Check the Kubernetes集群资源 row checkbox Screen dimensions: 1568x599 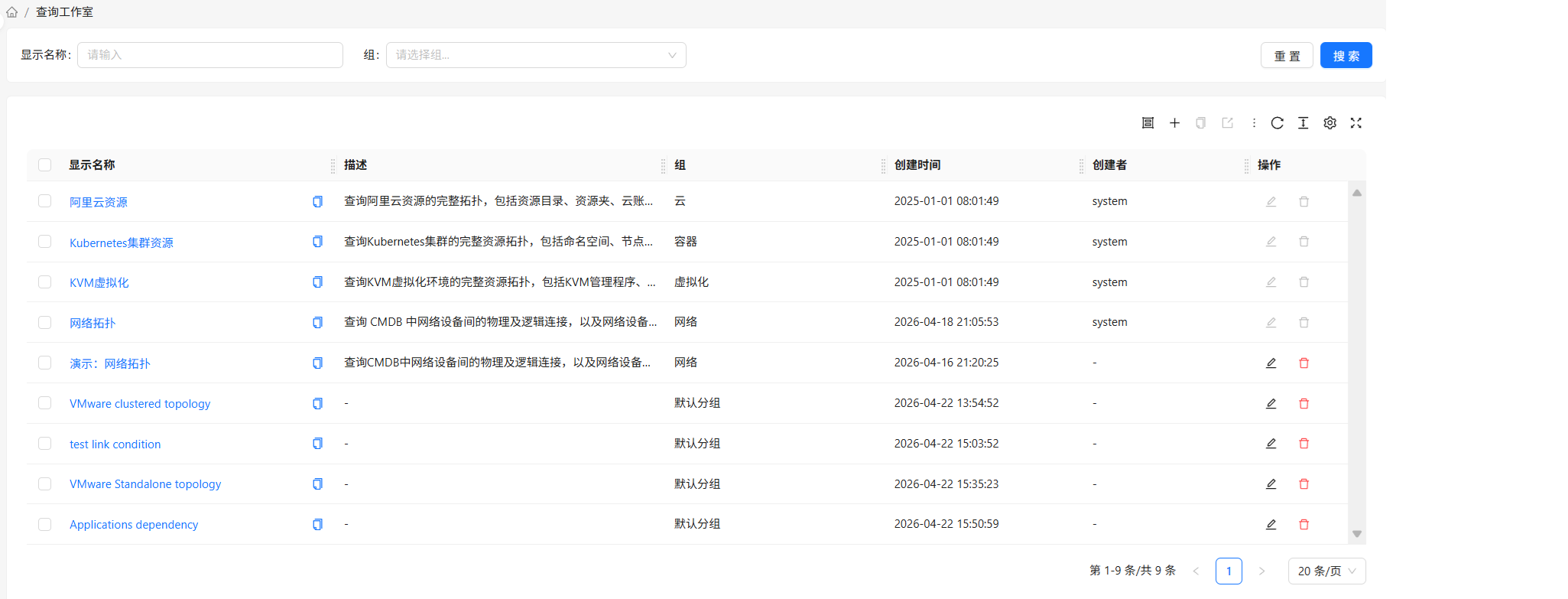(45, 242)
